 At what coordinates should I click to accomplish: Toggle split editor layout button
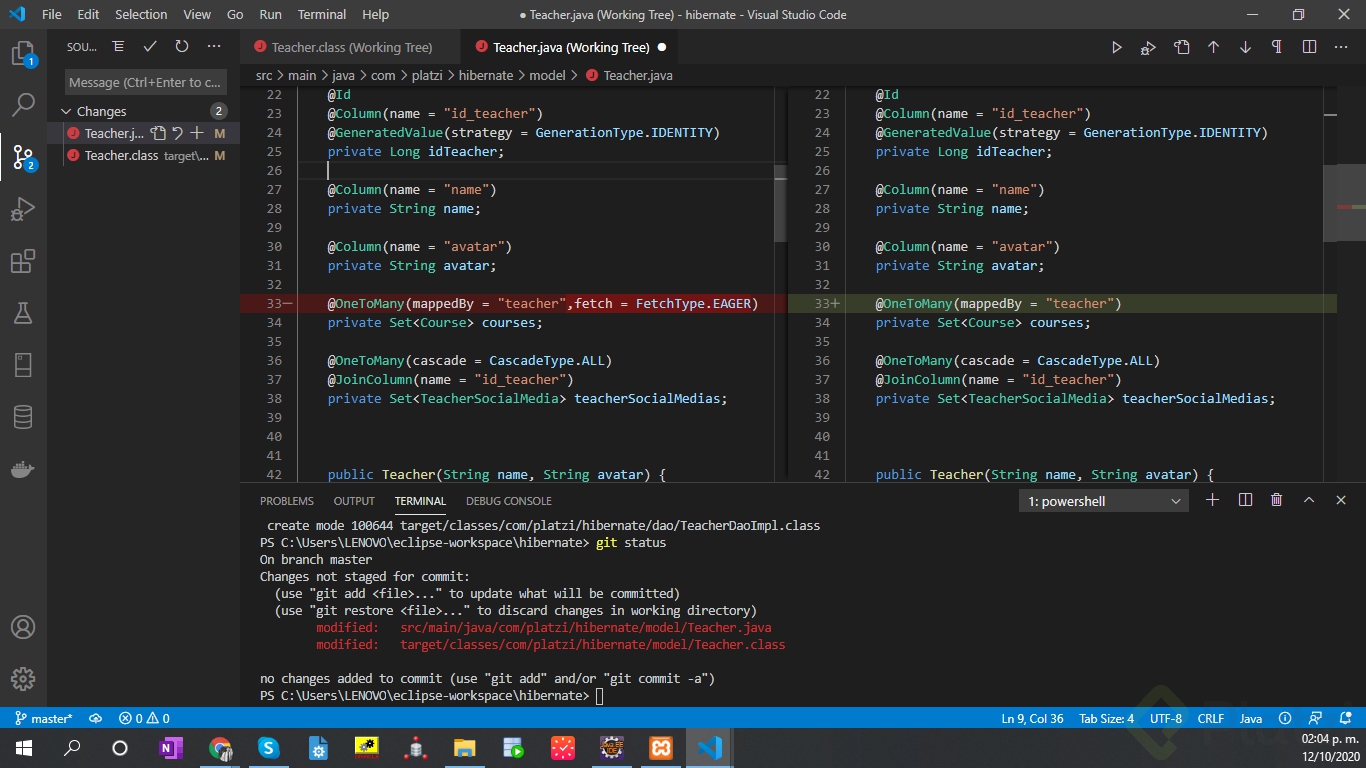(1309, 47)
